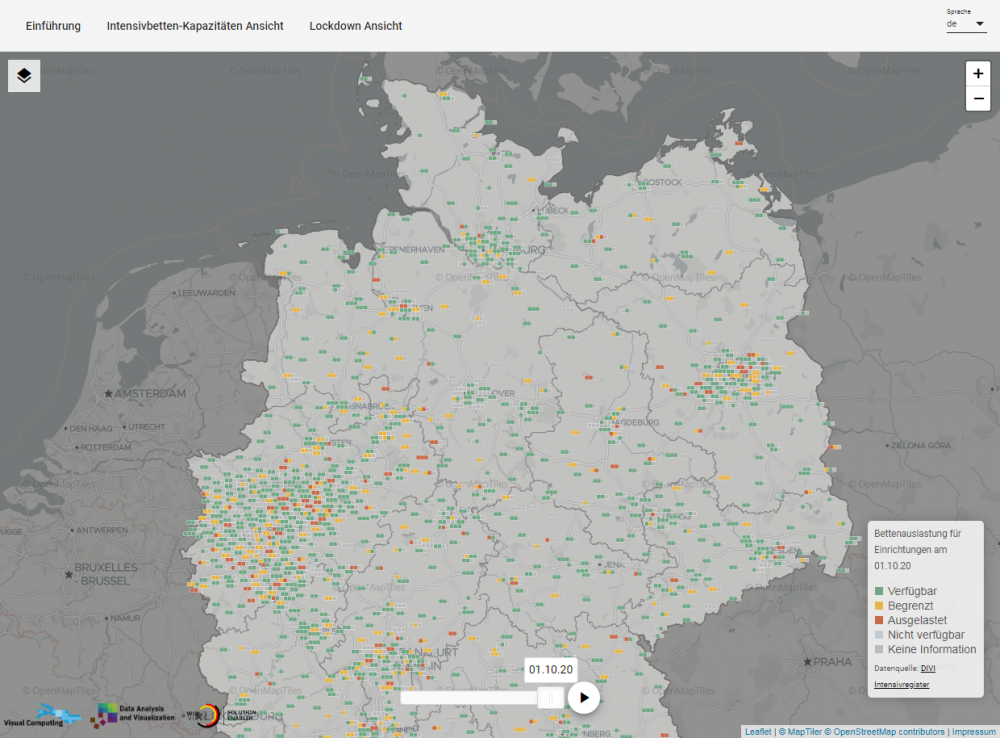Open the OpenStreetMap contributors link
Screen dimensions: 1000x738
pyautogui.click(x=884, y=732)
